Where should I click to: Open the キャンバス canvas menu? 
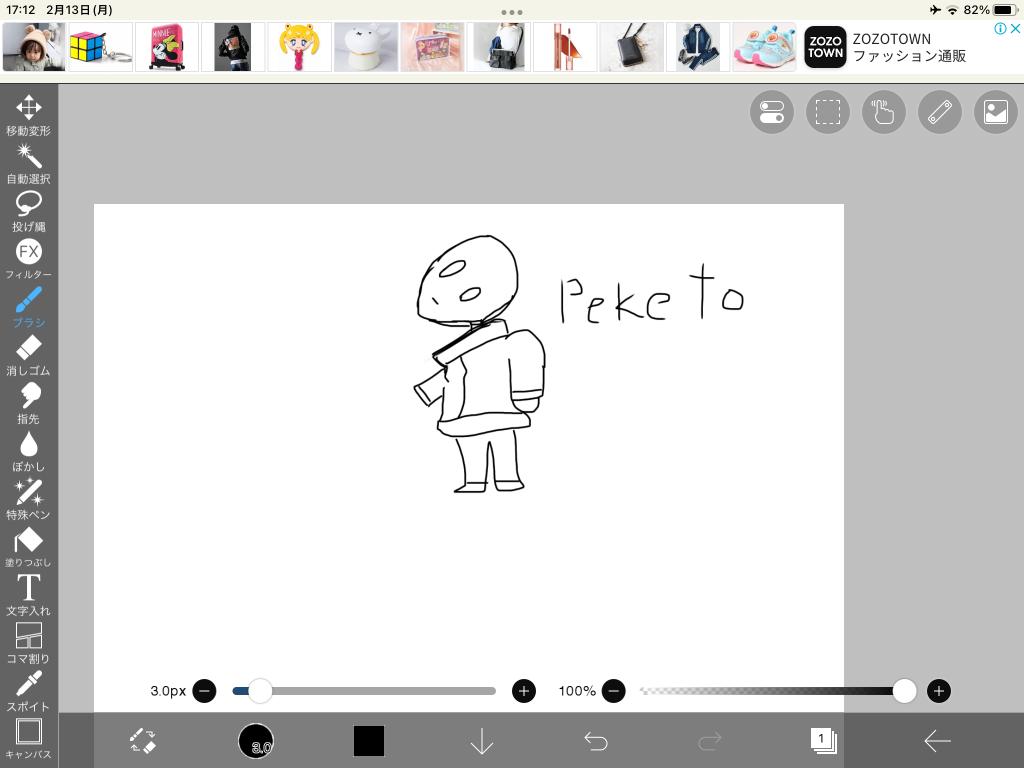[28, 738]
